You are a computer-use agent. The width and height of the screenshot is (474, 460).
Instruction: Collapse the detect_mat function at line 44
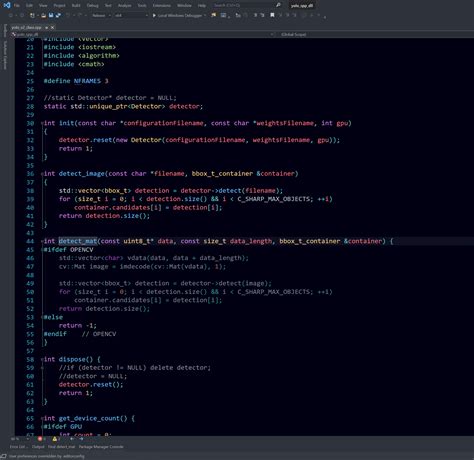coord(42,241)
